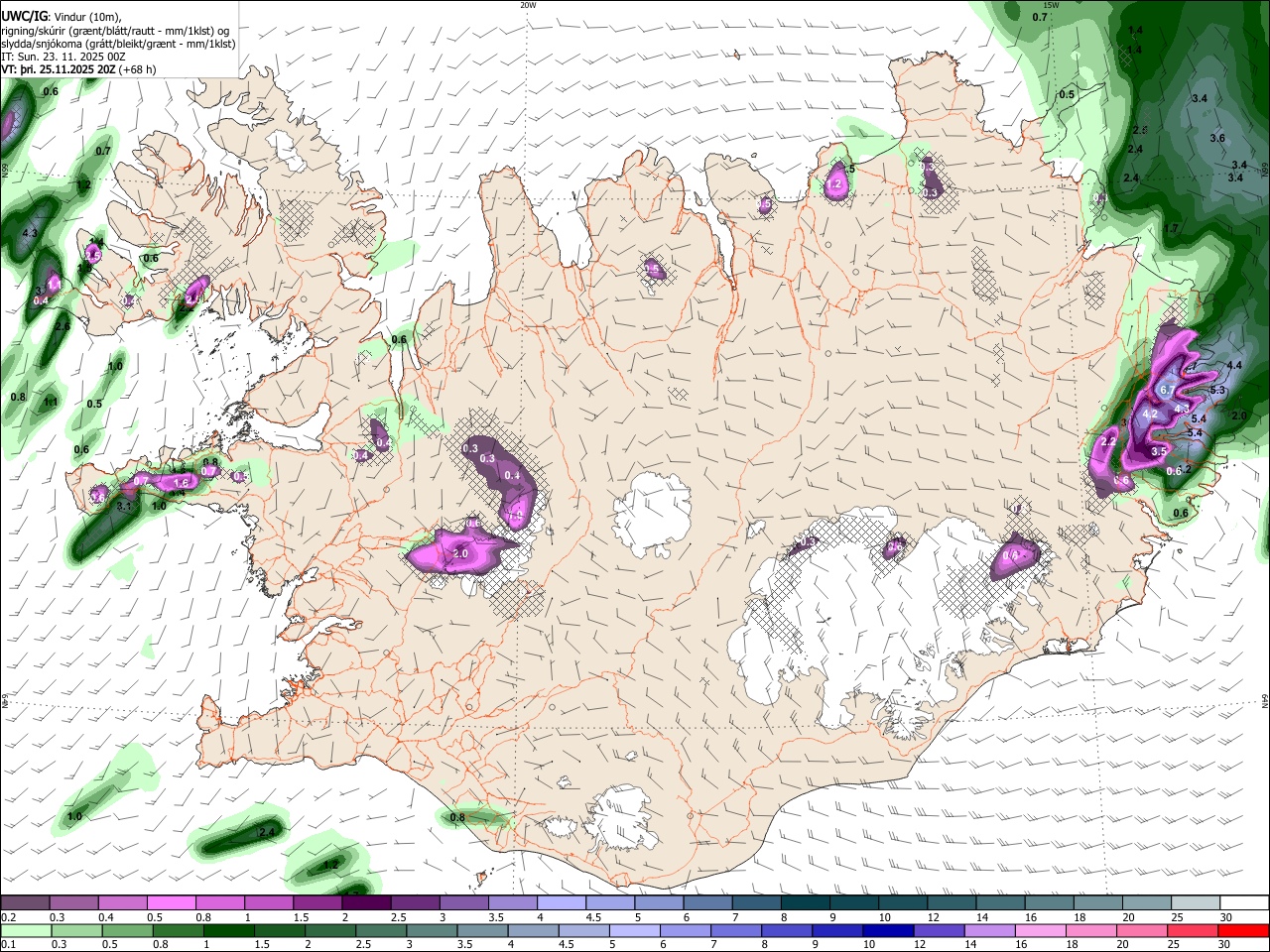The height and width of the screenshot is (952, 1270).
Task: Click the '(+68 h)' forecast offset text
Action: click(138, 69)
